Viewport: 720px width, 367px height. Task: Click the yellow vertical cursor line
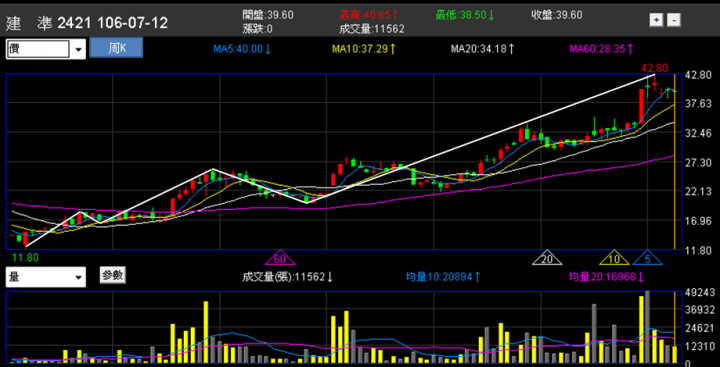coord(674,161)
